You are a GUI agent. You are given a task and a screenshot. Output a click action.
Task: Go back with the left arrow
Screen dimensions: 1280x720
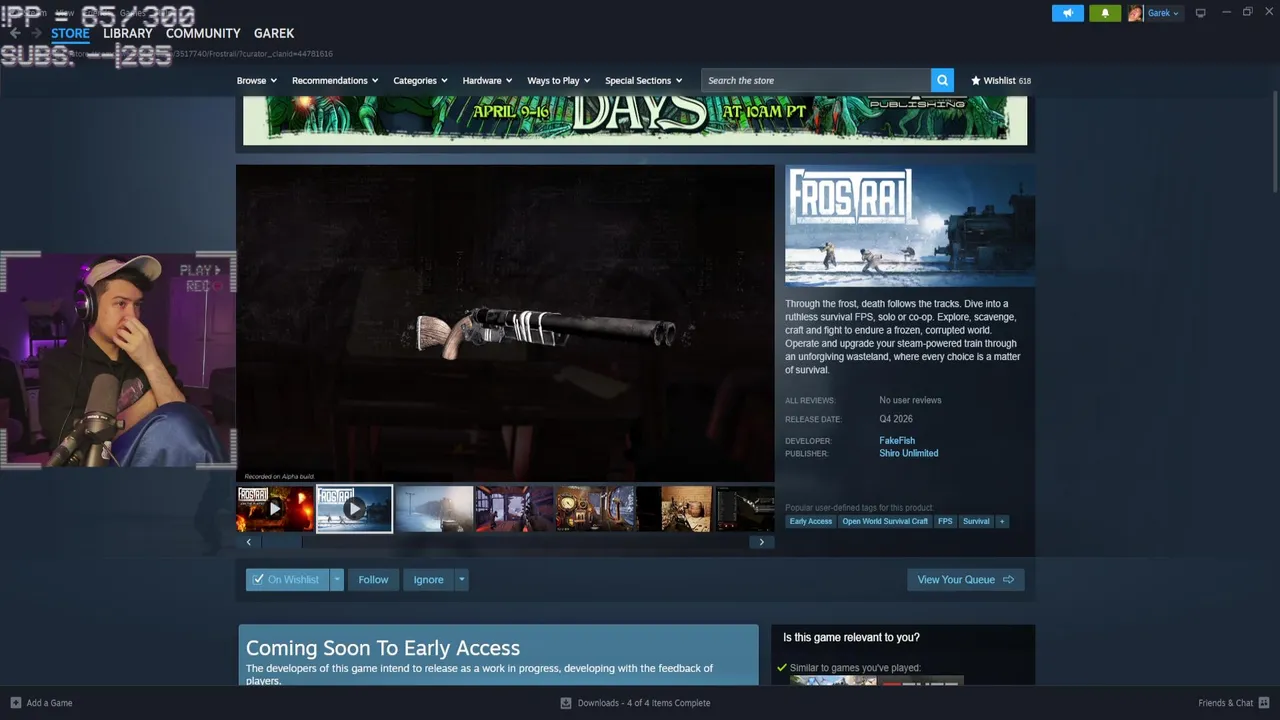point(14,33)
